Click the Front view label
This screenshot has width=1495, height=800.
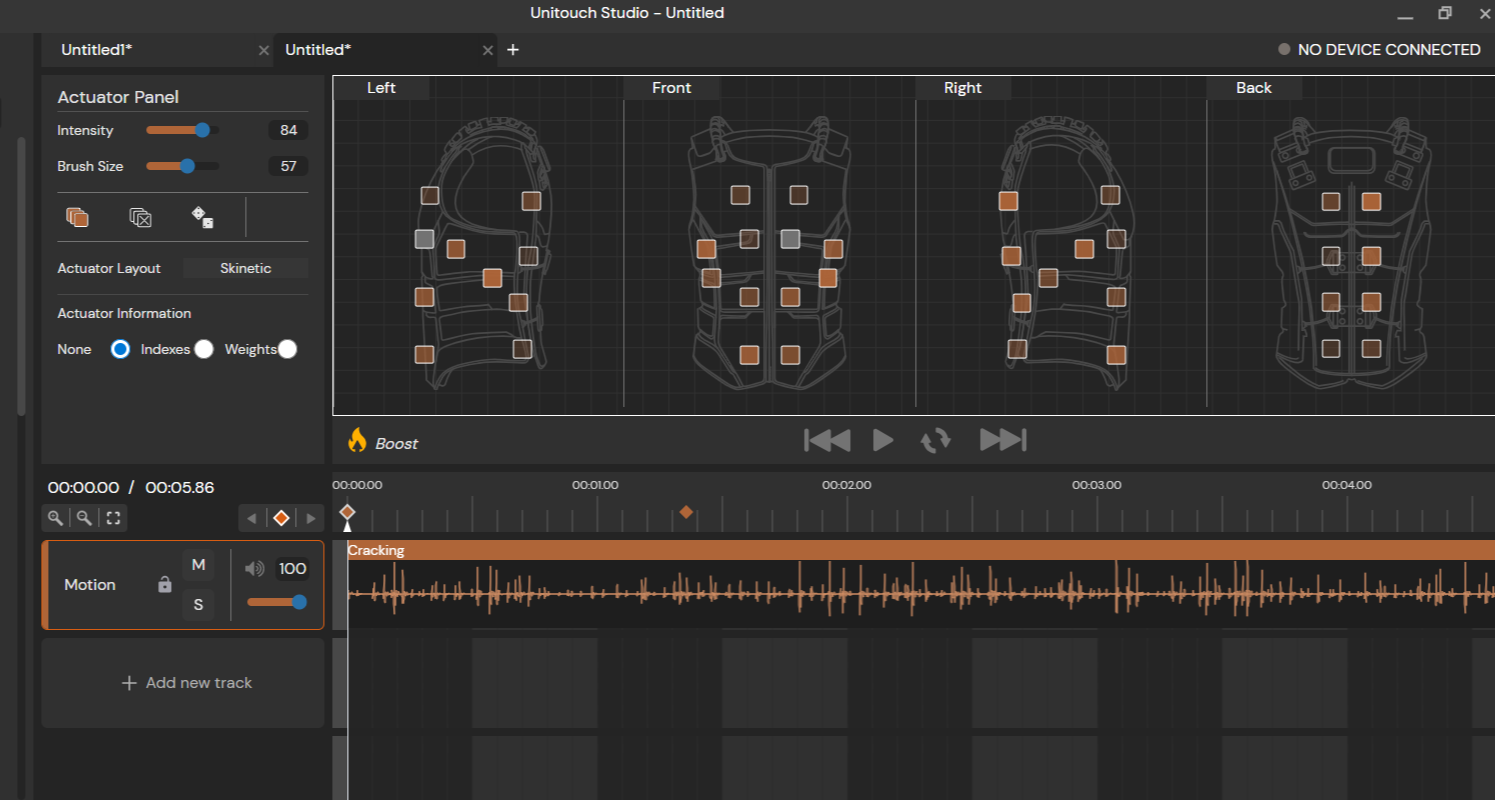[671, 88]
